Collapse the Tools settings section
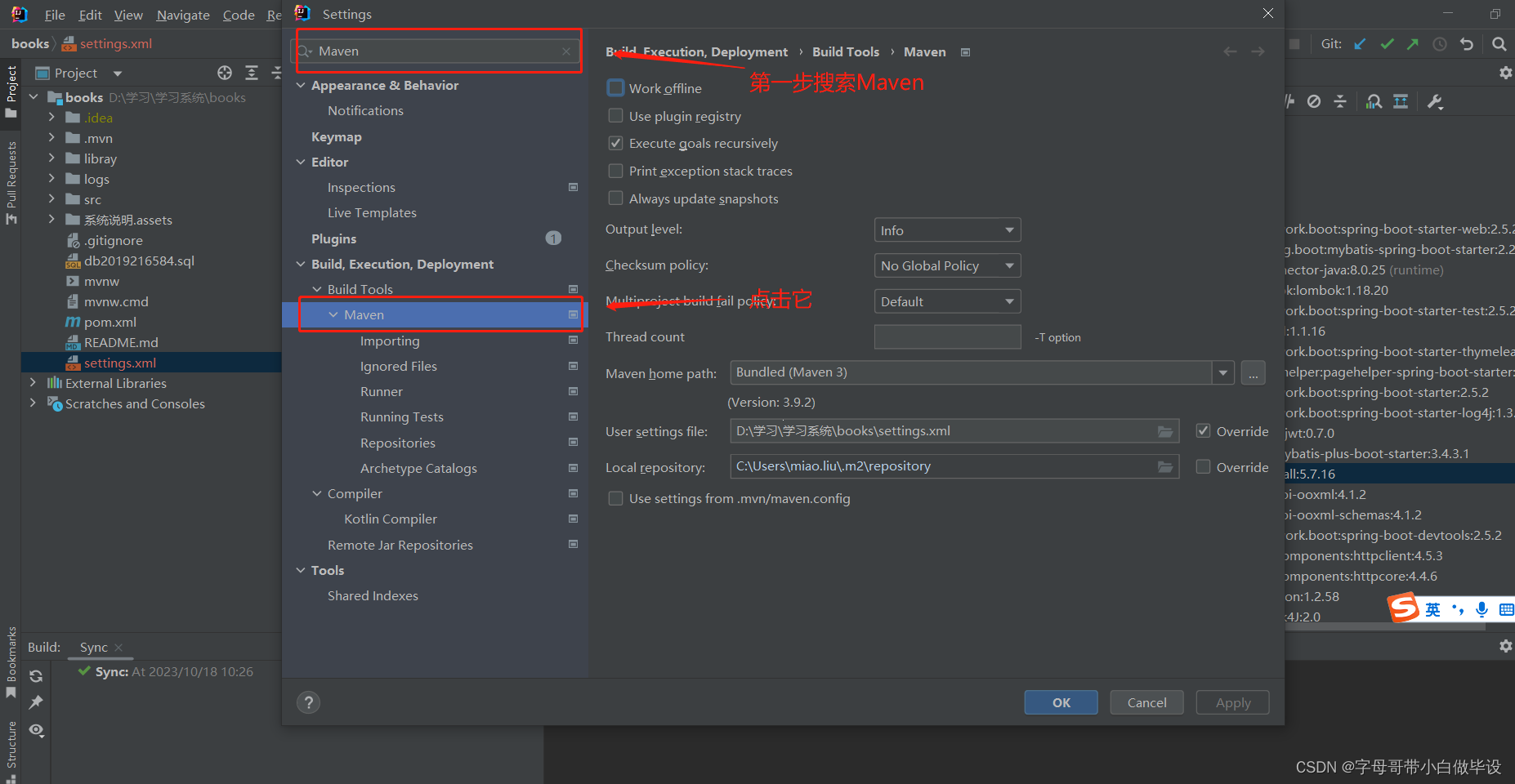This screenshot has width=1515, height=784. click(x=301, y=570)
